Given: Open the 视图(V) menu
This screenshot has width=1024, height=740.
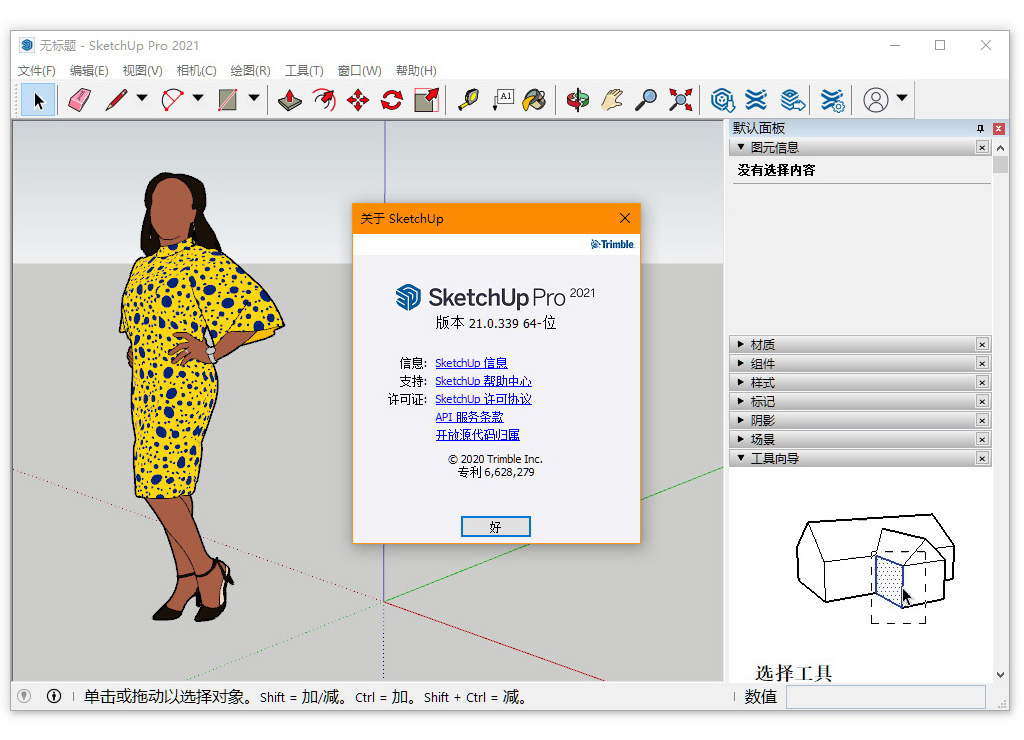Looking at the screenshot, I should pyautogui.click(x=142, y=71).
